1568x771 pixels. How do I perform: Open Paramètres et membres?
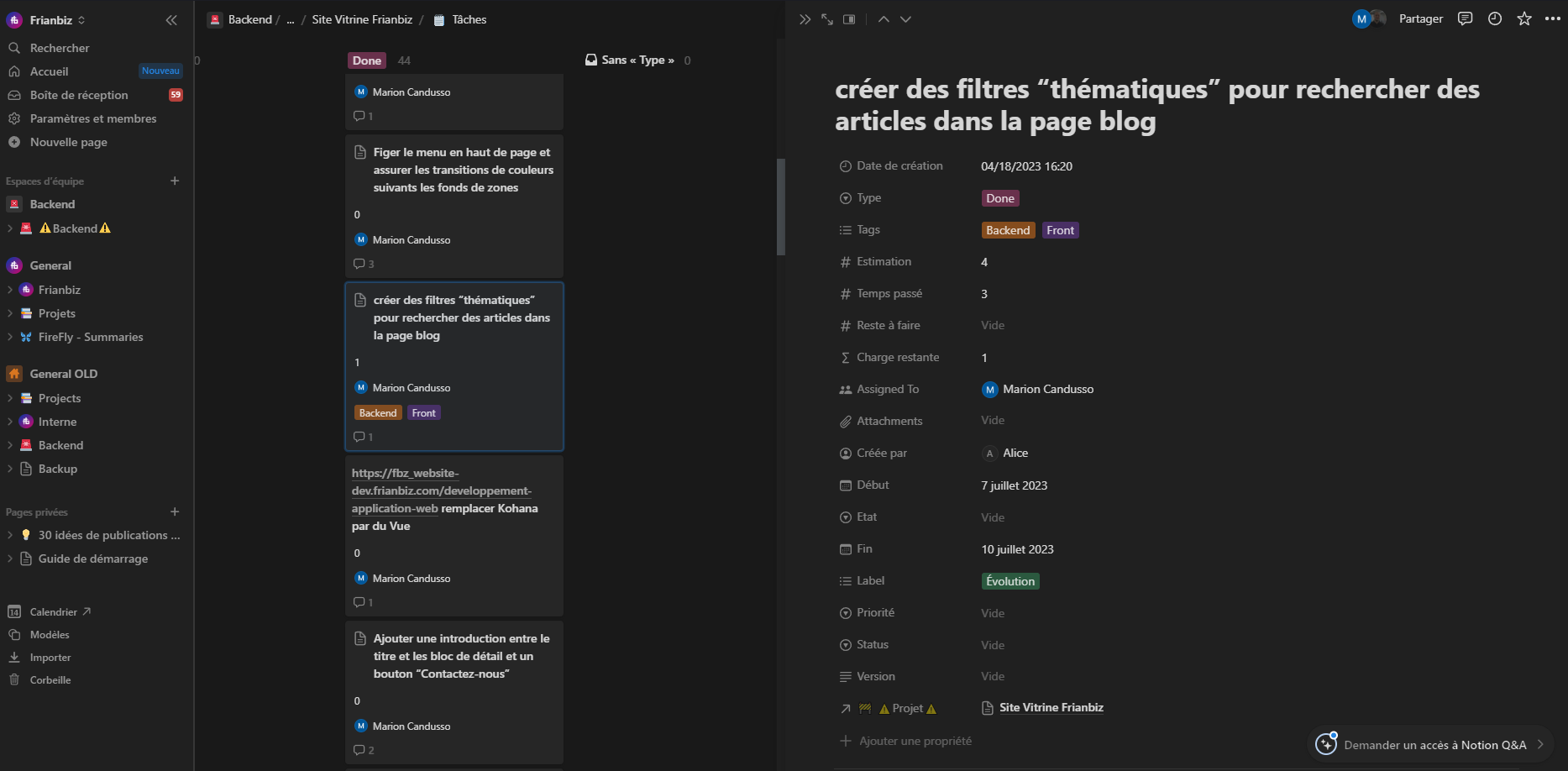(x=92, y=118)
